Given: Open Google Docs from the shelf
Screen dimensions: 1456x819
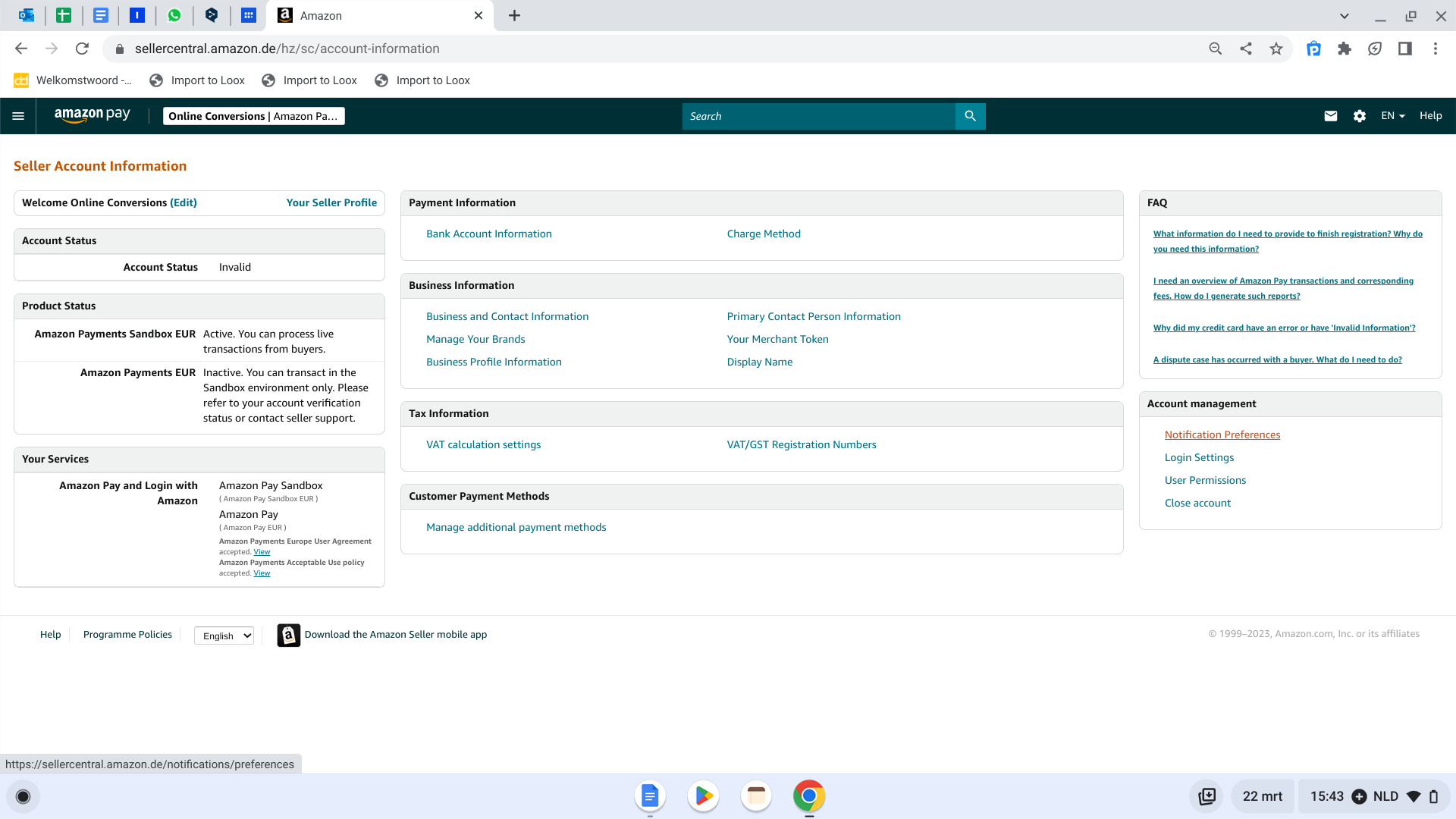Looking at the screenshot, I should 649,796.
